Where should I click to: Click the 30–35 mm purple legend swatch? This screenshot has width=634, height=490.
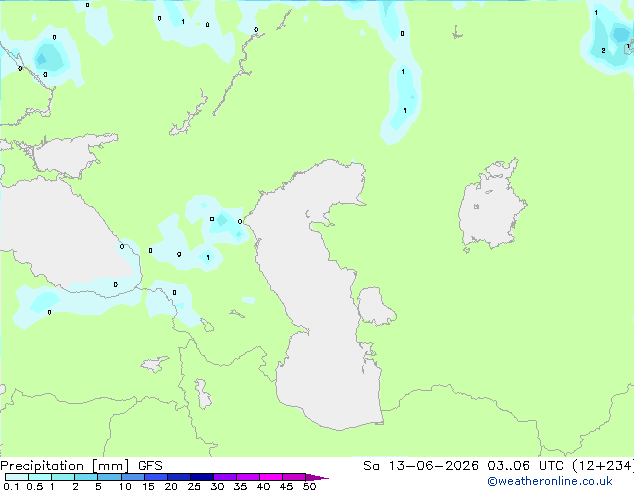(x=224, y=477)
